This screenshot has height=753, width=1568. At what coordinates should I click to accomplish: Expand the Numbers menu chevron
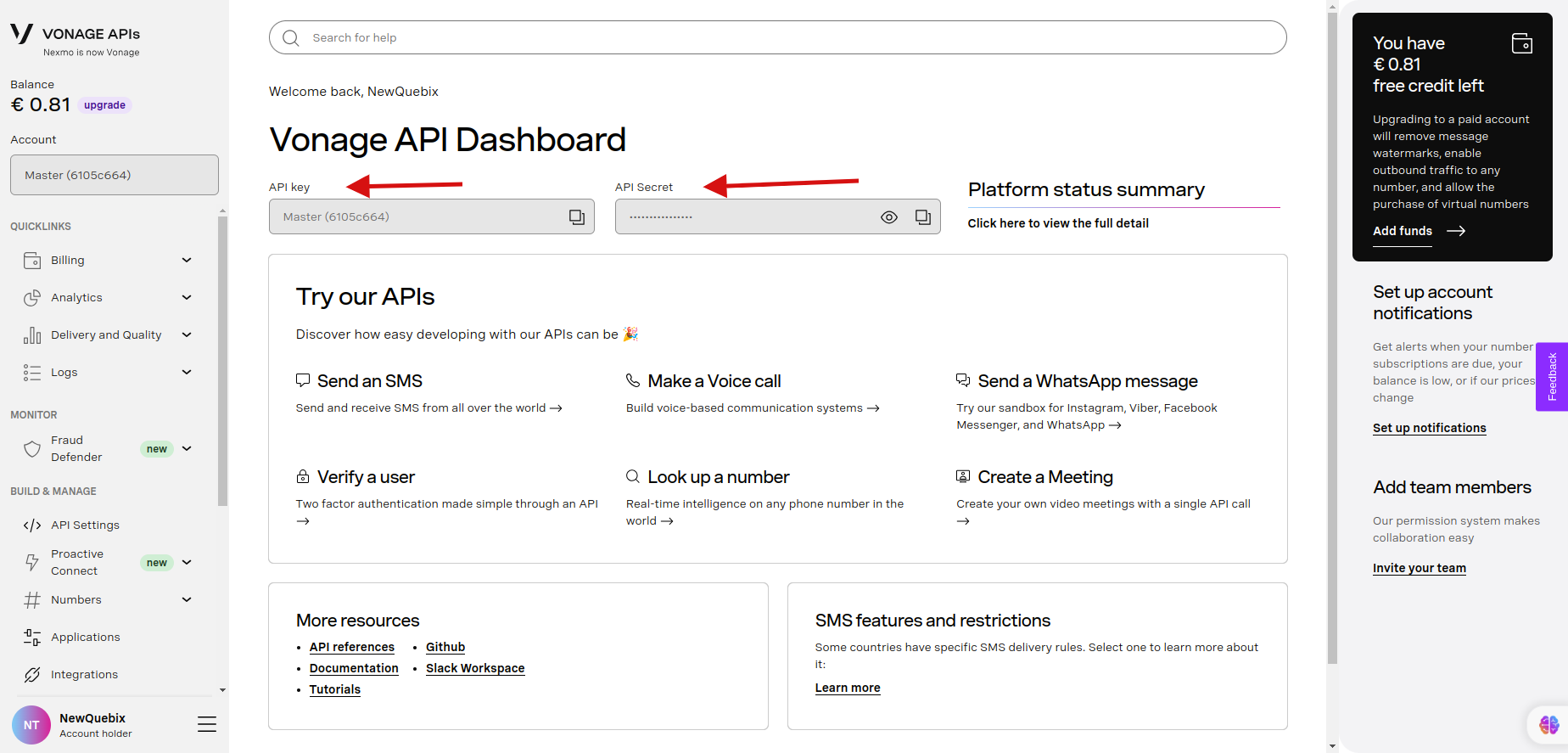click(187, 600)
